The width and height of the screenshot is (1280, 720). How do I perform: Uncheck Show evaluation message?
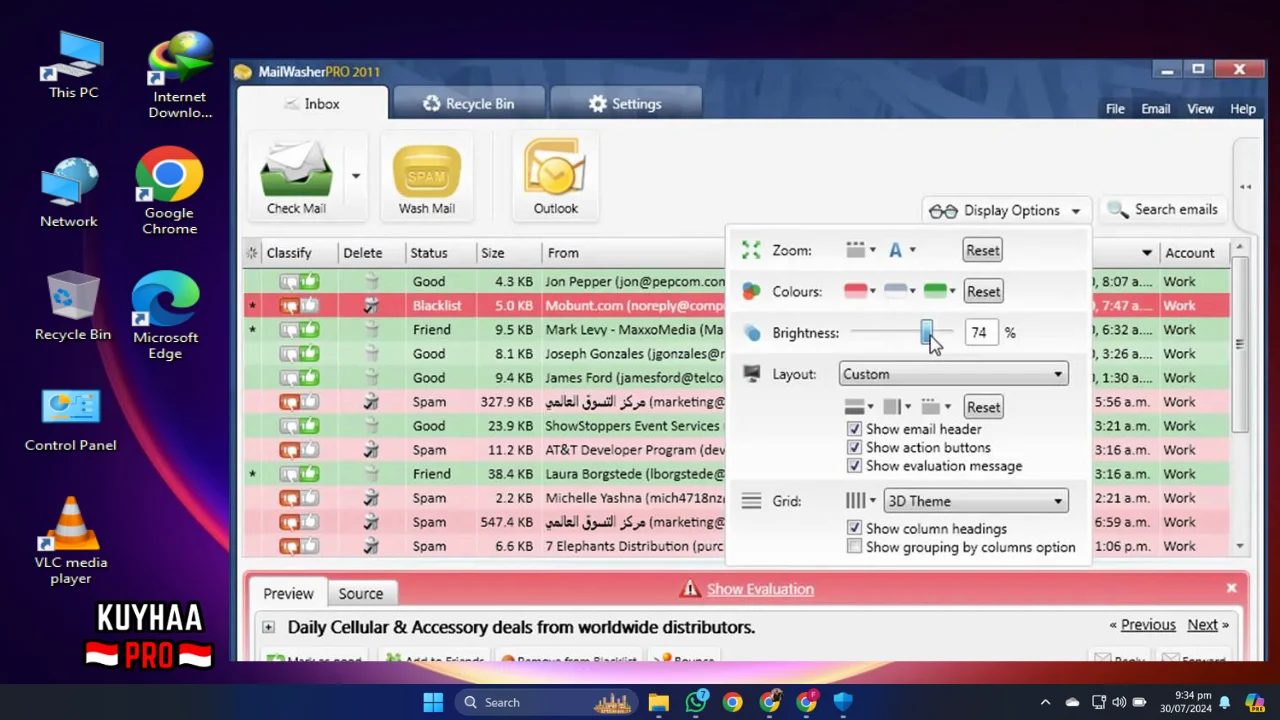pos(854,466)
